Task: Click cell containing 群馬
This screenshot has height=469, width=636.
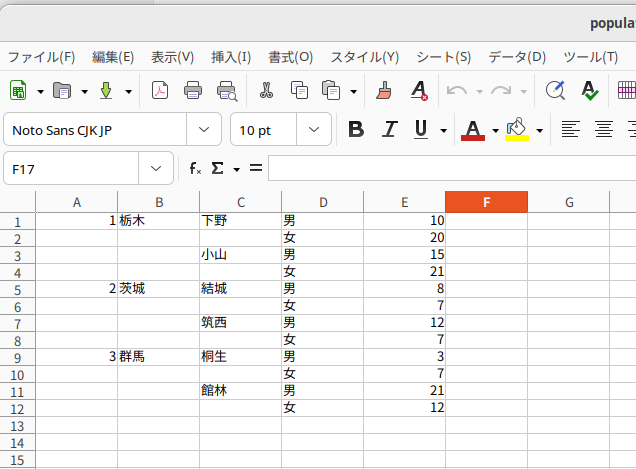Action: tap(159, 357)
